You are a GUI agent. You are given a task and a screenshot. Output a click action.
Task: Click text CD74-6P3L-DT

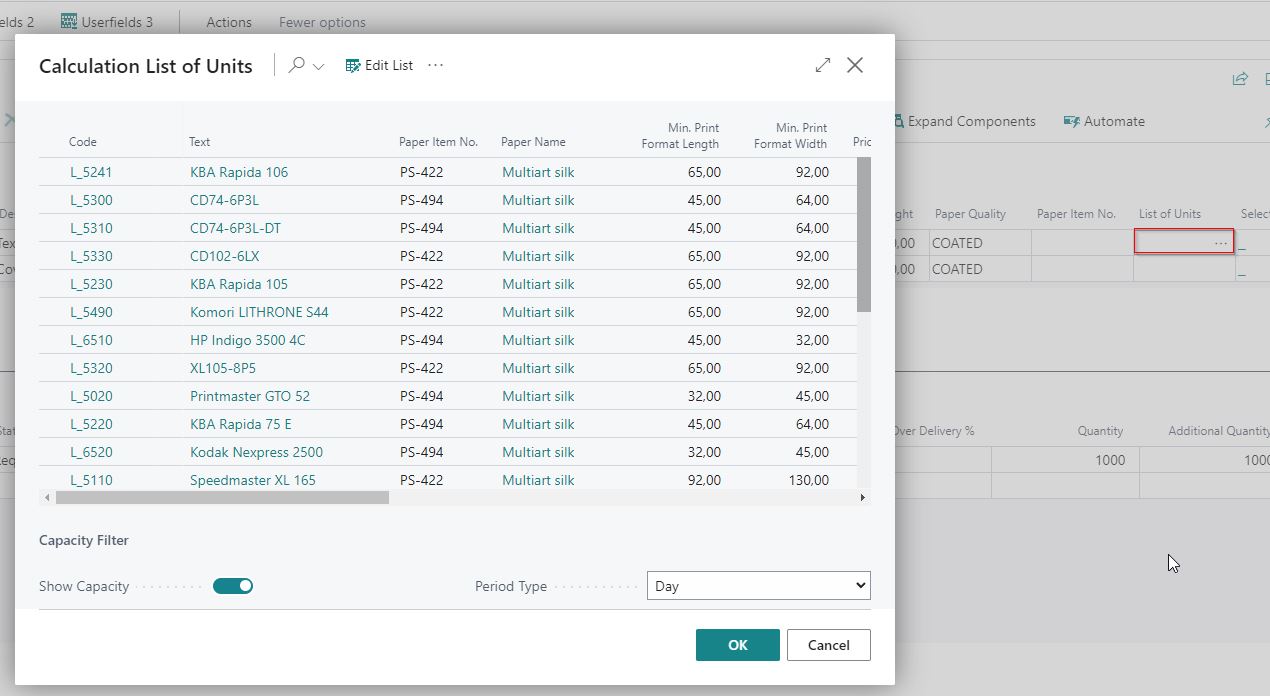tap(236, 228)
